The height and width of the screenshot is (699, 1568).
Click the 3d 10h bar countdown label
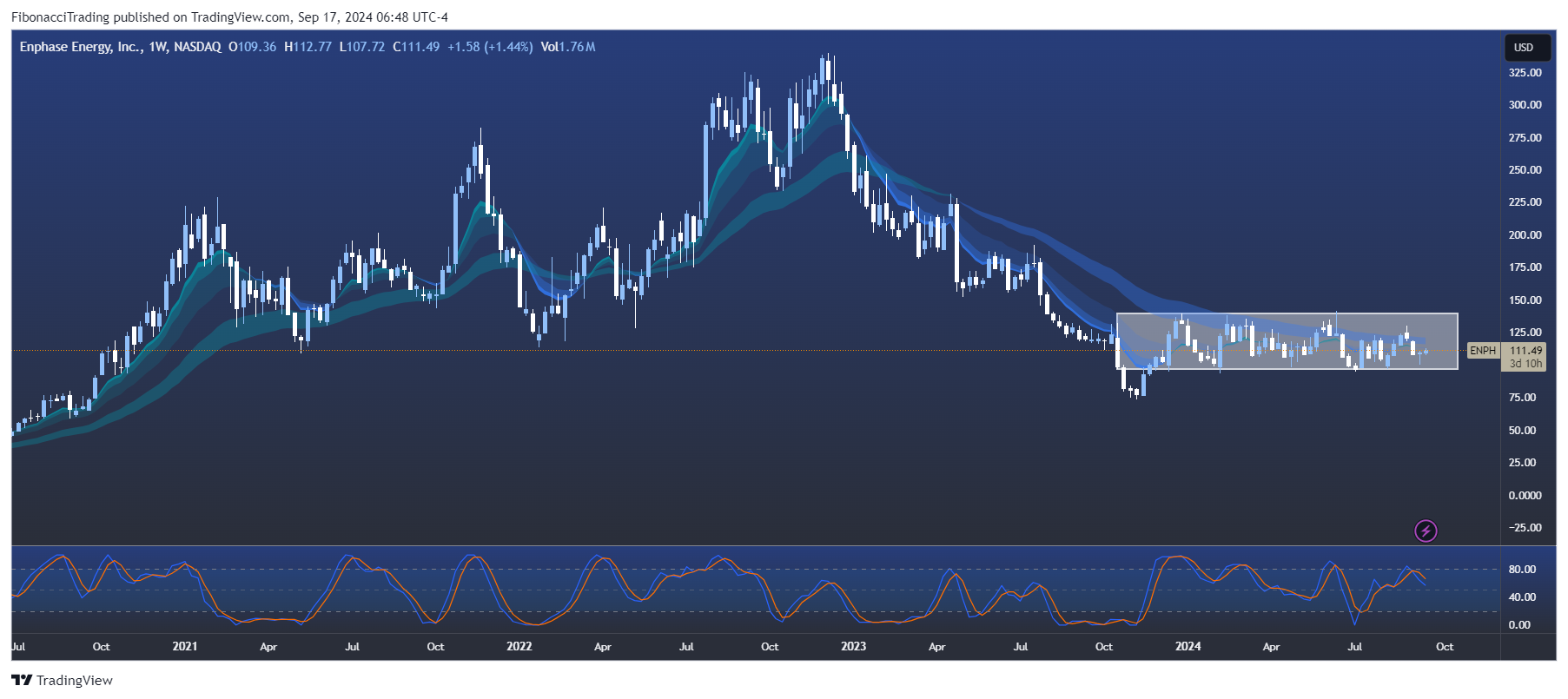pyautogui.click(x=1525, y=364)
